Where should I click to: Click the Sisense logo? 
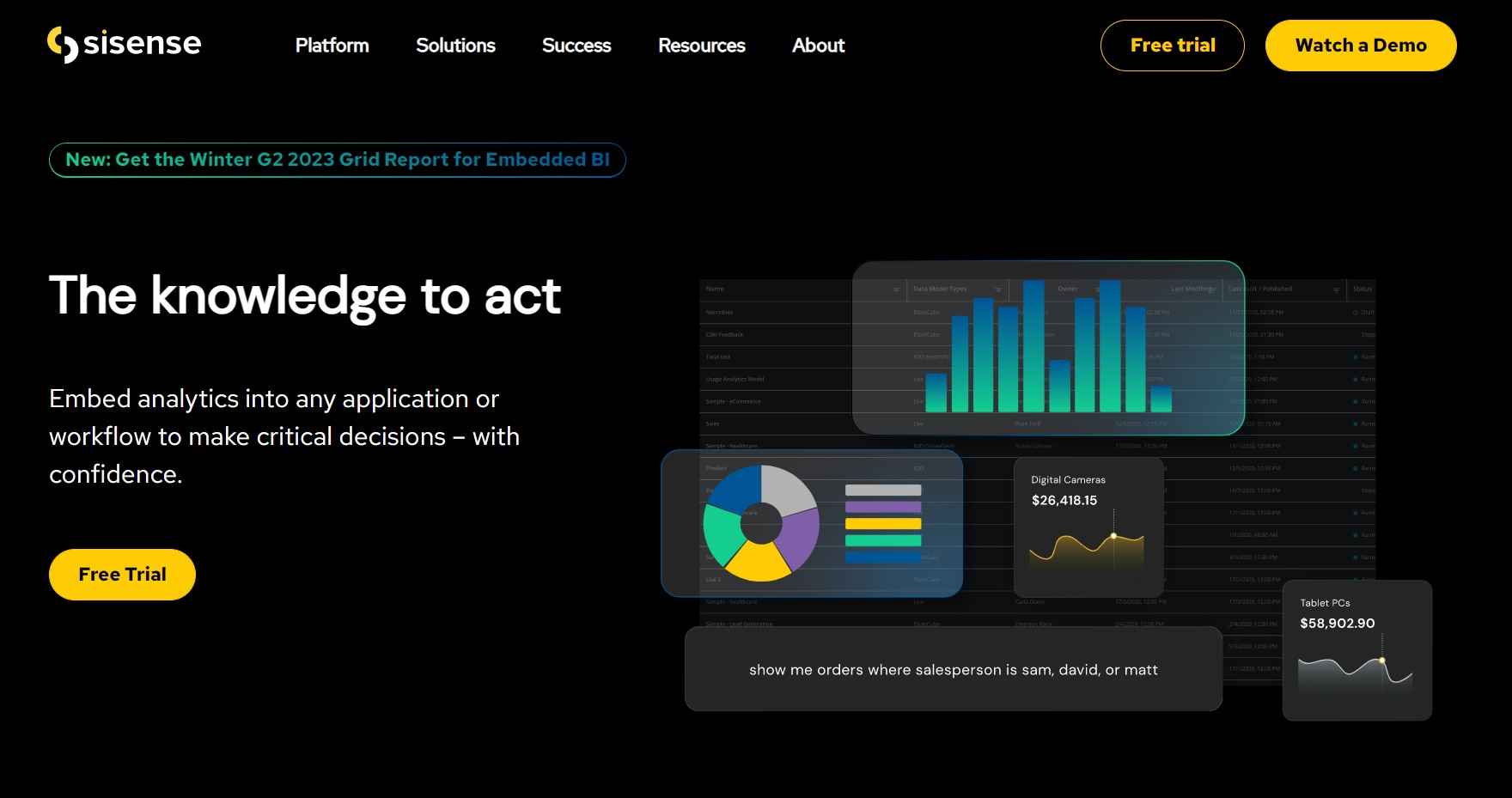125,45
